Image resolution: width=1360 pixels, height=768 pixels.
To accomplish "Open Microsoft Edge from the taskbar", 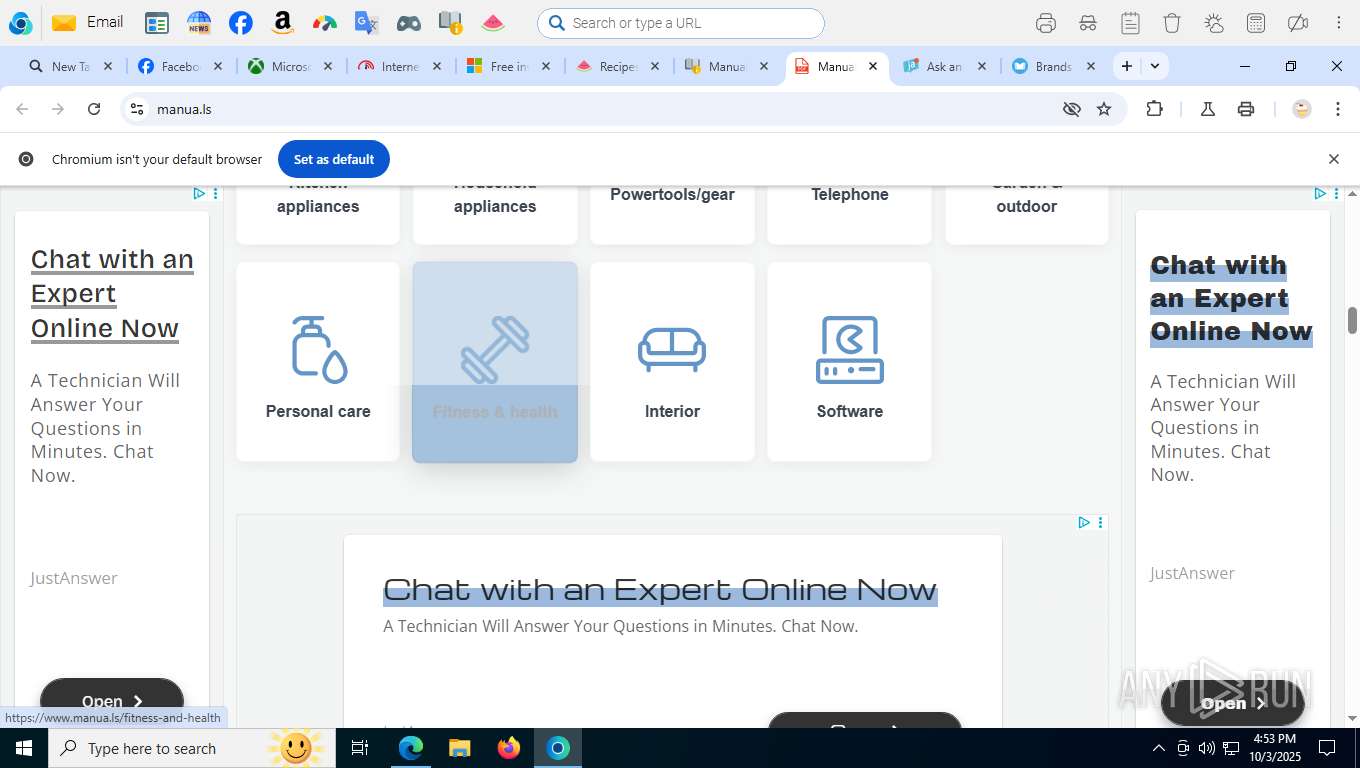I will 411,748.
